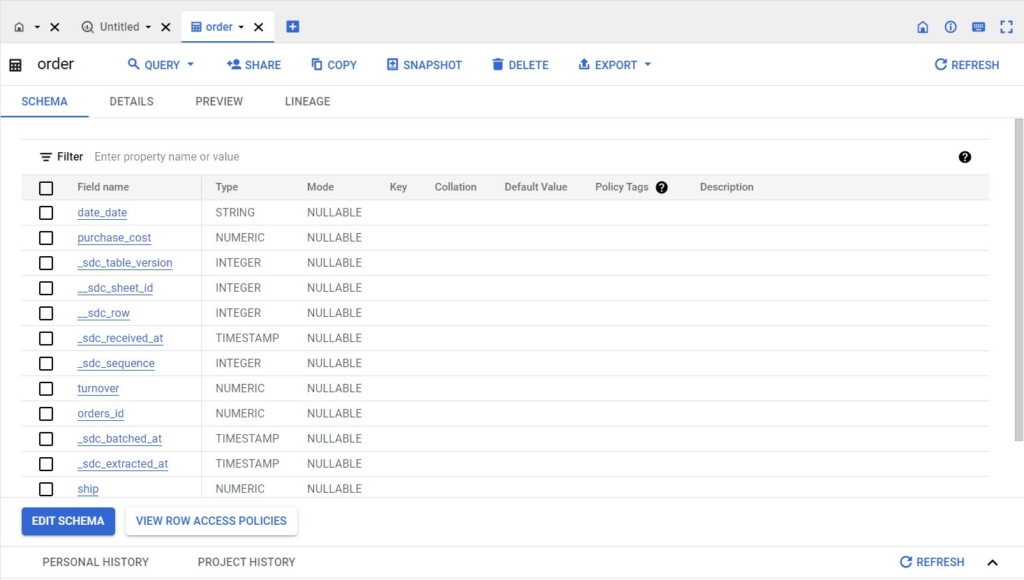Check the orders_id row checkbox

pyautogui.click(x=46, y=413)
